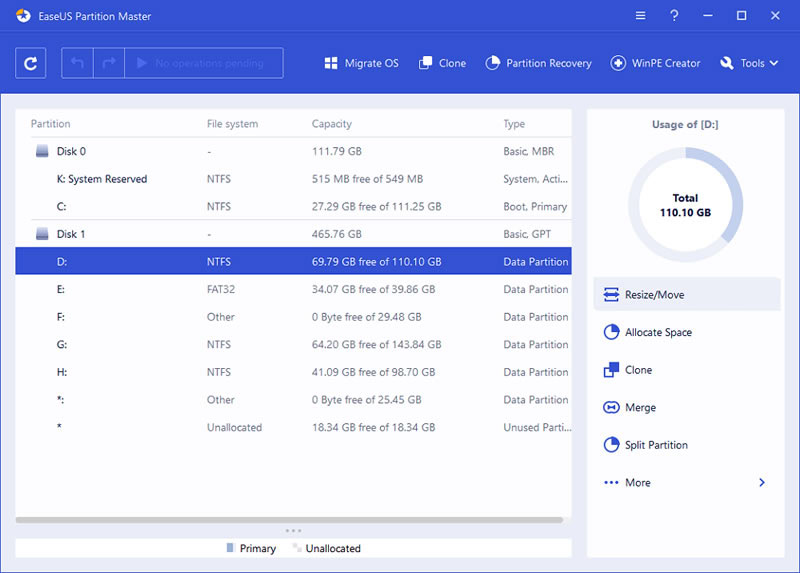Image resolution: width=800 pixels, height=573 pixels.
Task: Click the WinPE Creator plus icon
Action: pos(618,63)
